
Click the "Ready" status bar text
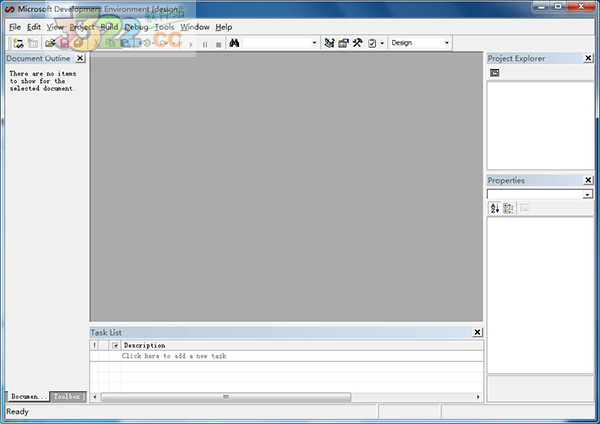[x=17, y=412]
